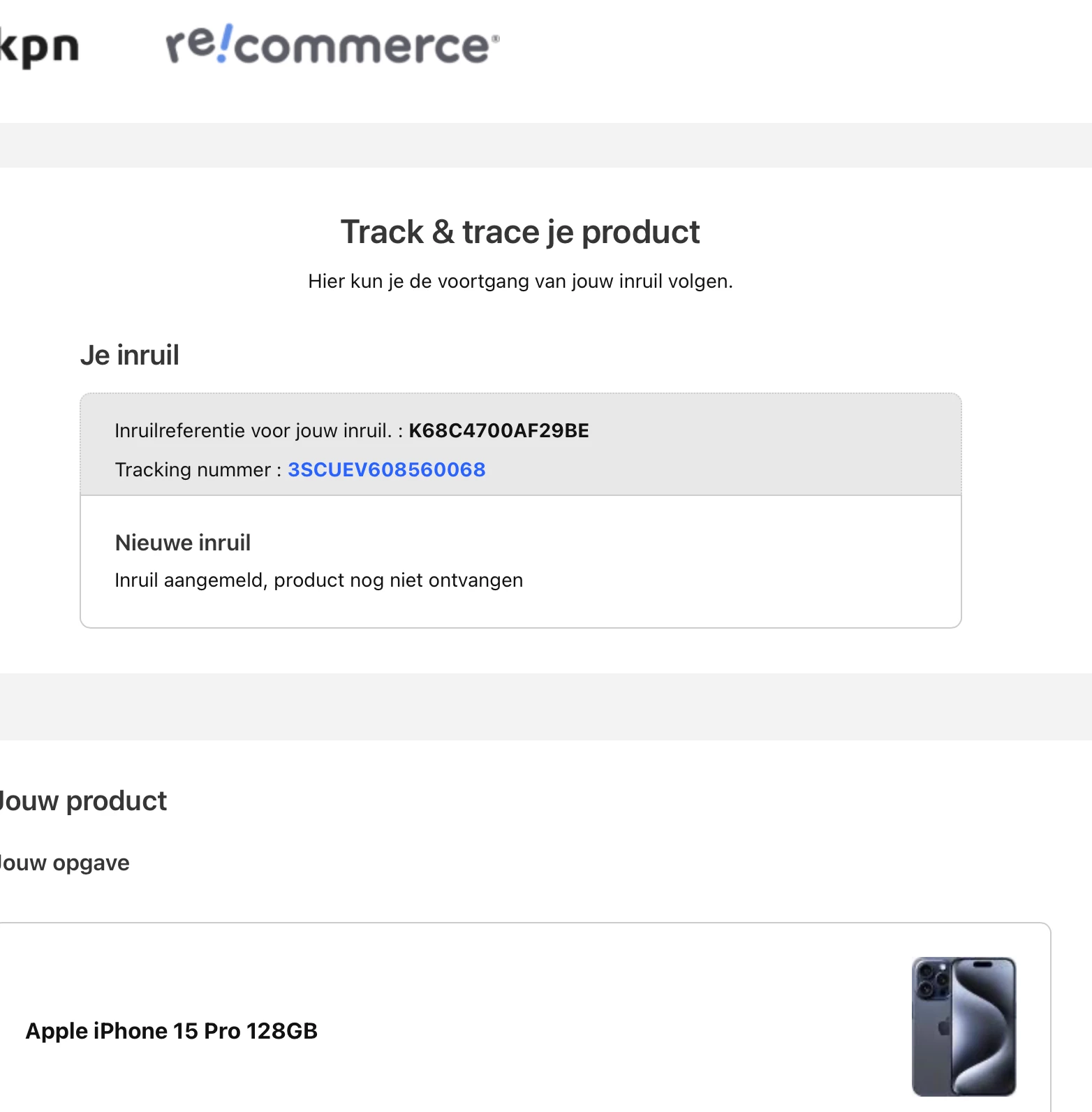Click the "Inruilreferentie voor jouw inruil." label
Image resolution: width=1092 pixels, height=1112 pixels.
253,430
